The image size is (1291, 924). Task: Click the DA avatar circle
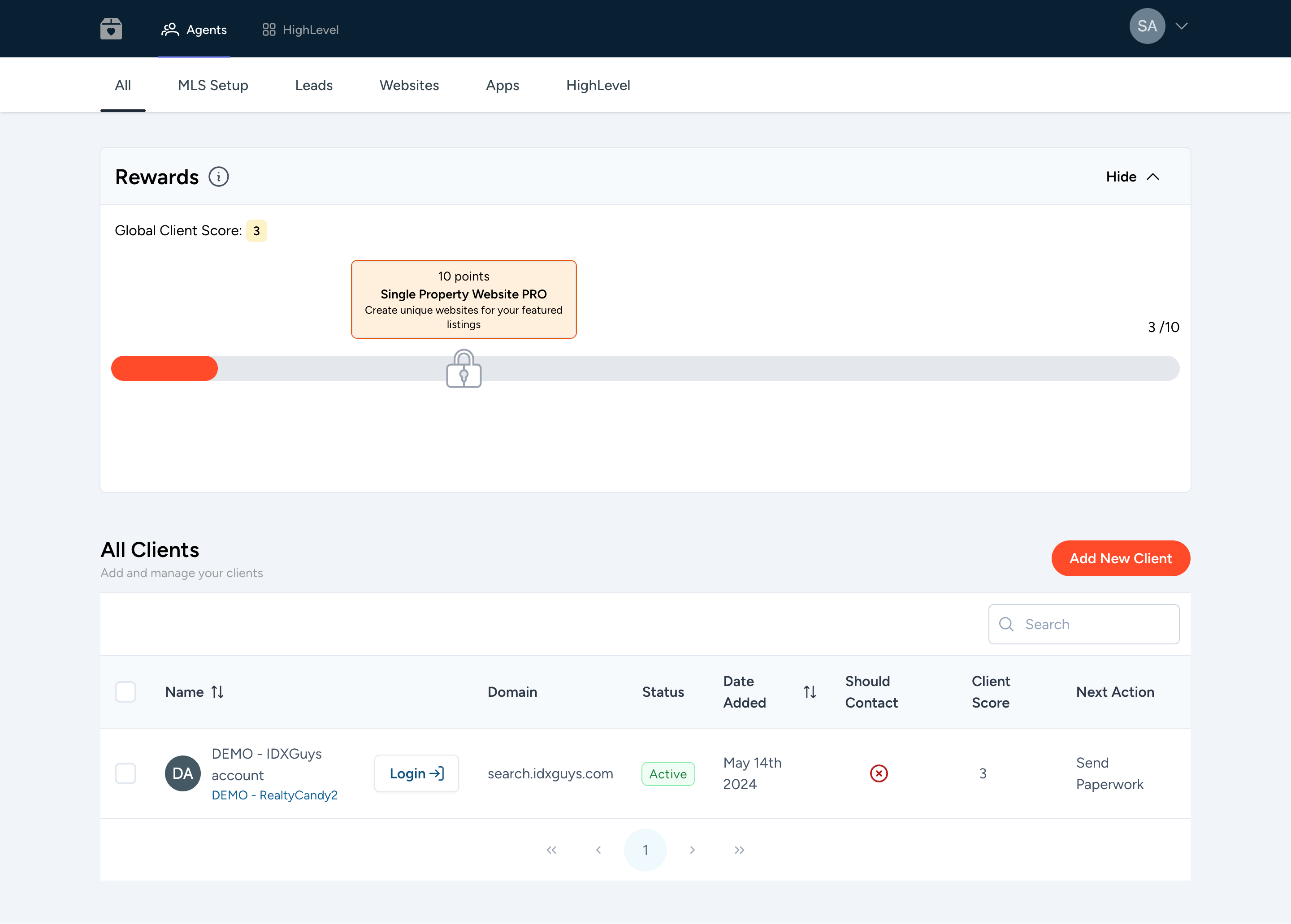[183, 773]
